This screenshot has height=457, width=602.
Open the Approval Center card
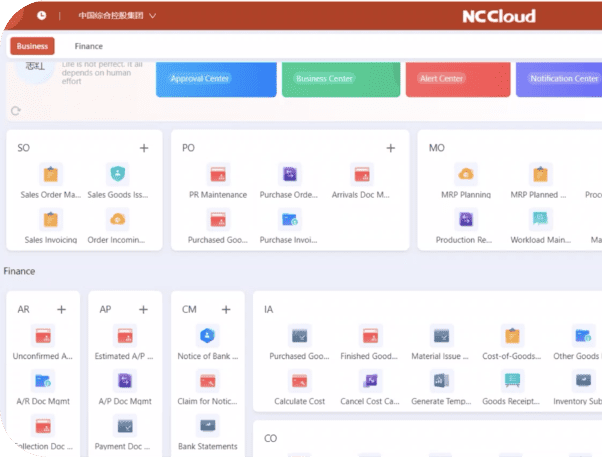(213, 78)
